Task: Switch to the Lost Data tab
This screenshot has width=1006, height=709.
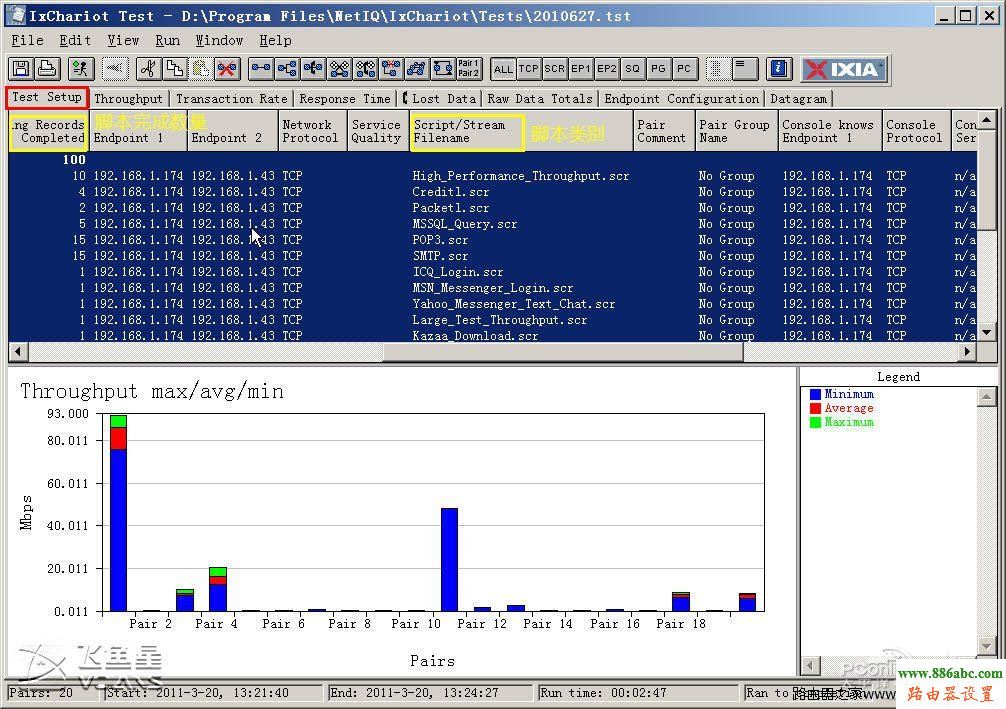Action: [440, 99]
